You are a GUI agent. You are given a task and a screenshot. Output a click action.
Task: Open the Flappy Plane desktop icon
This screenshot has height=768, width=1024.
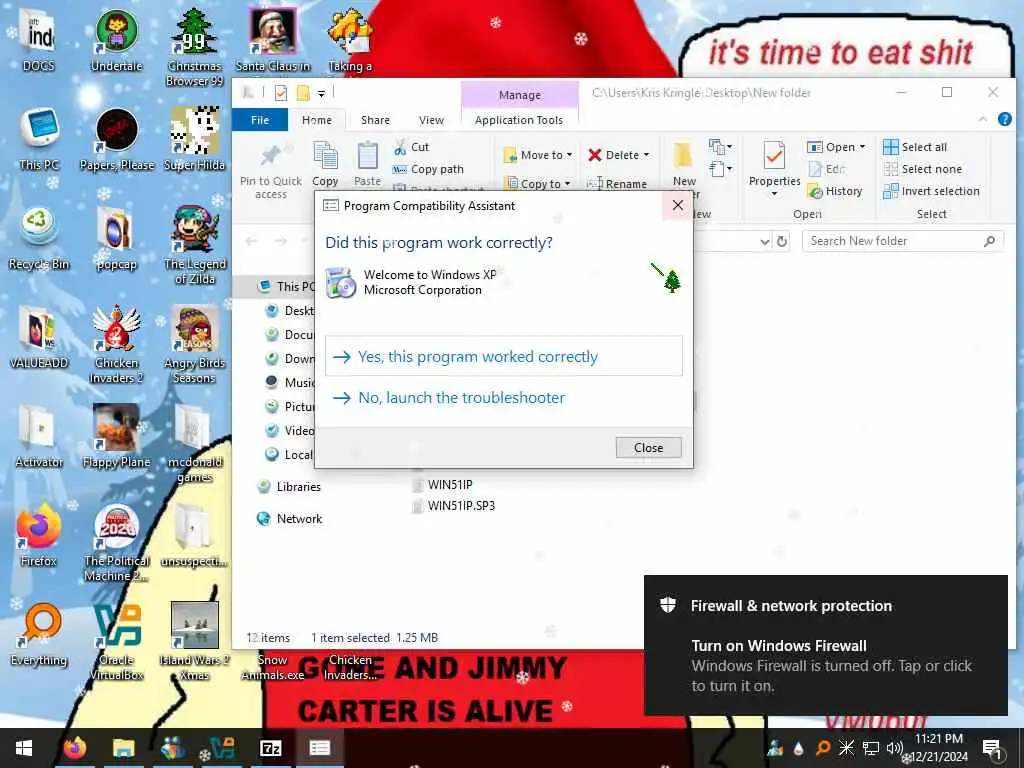click(116, 436)
